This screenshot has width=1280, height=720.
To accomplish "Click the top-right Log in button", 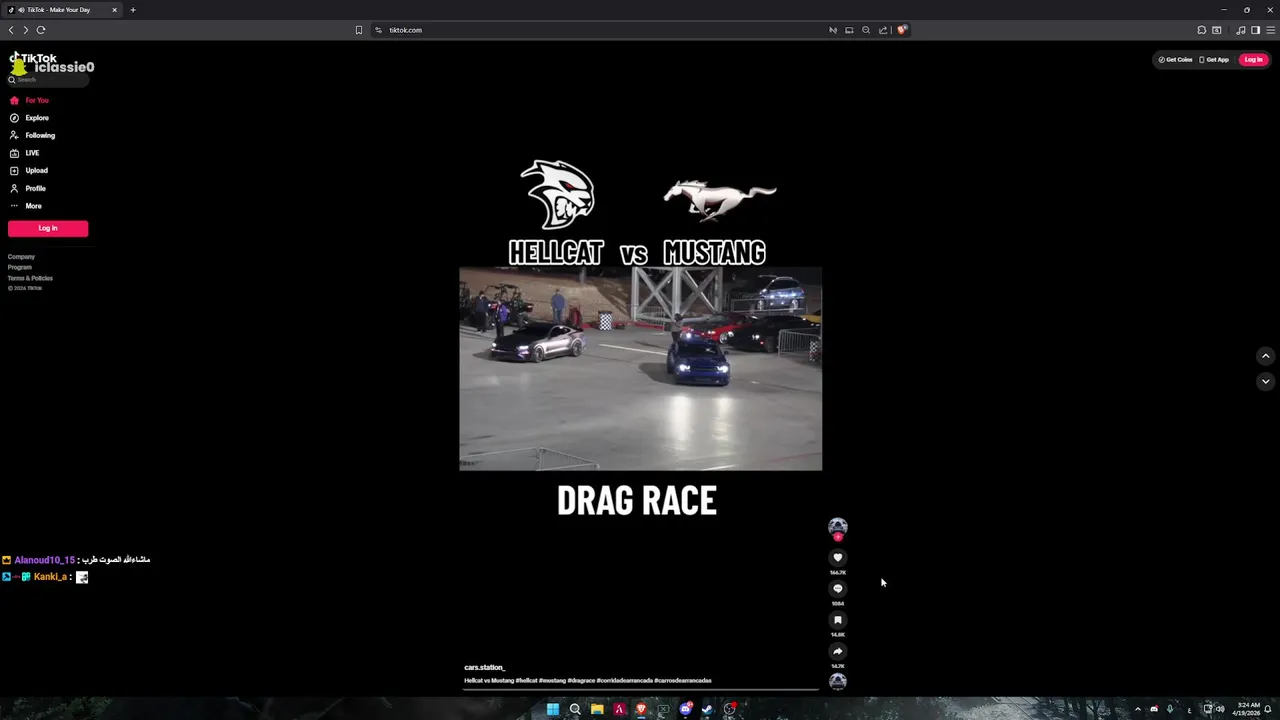I will 1253,60.
